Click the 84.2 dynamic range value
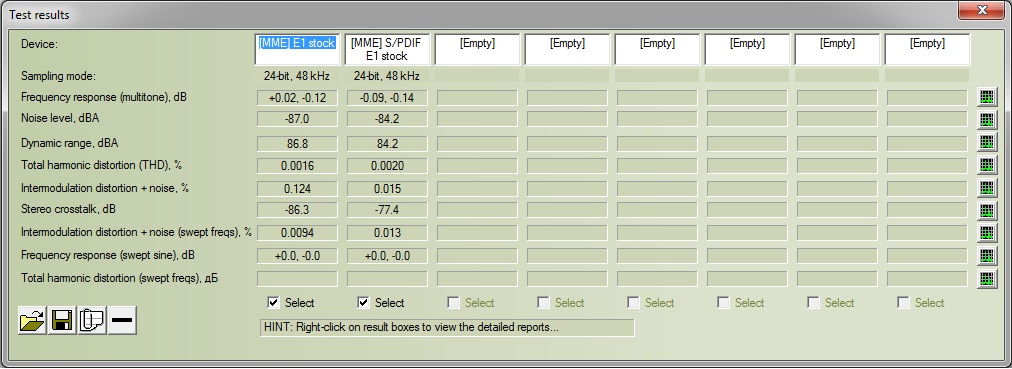 [387, 143]
